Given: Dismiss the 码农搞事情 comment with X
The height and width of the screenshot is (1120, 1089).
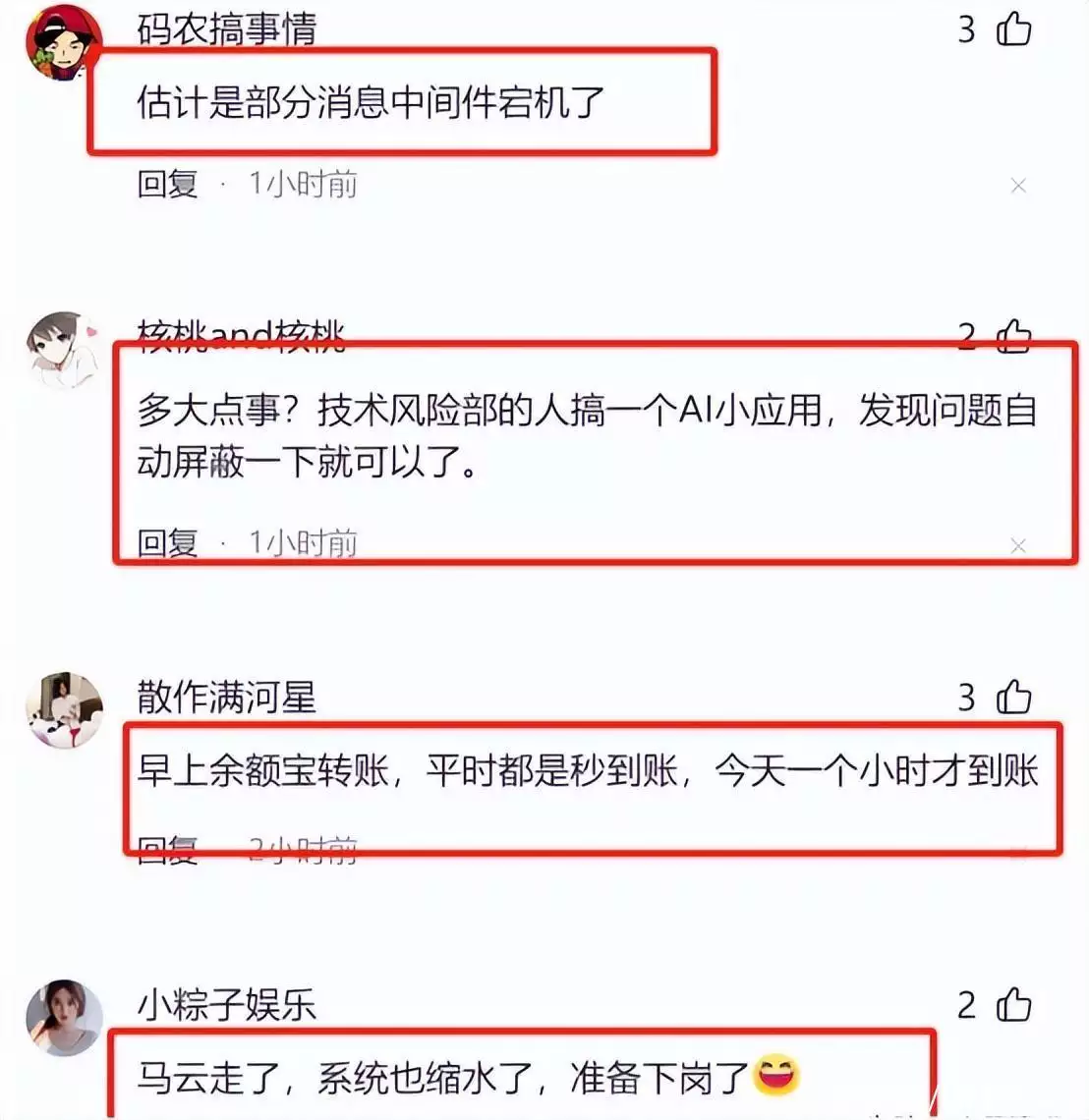Looking at the screenshot, I should [x=1018, y=186].
